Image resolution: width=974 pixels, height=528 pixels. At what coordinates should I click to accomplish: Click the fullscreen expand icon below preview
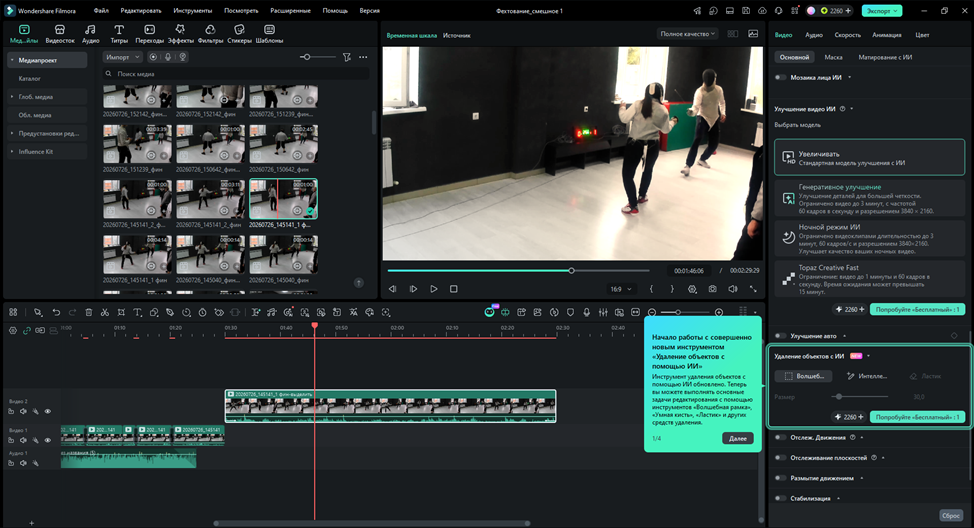coord(753,289)
